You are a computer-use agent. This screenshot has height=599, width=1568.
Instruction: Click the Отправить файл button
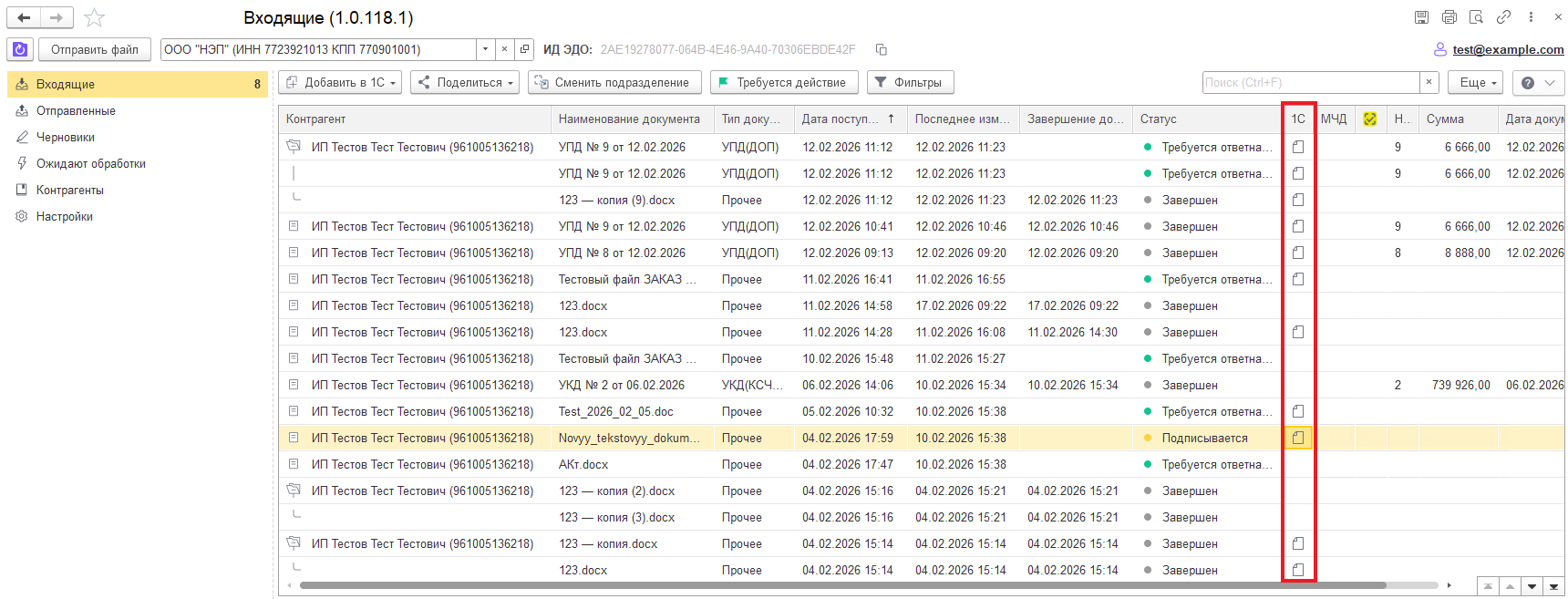coord(94,49)
